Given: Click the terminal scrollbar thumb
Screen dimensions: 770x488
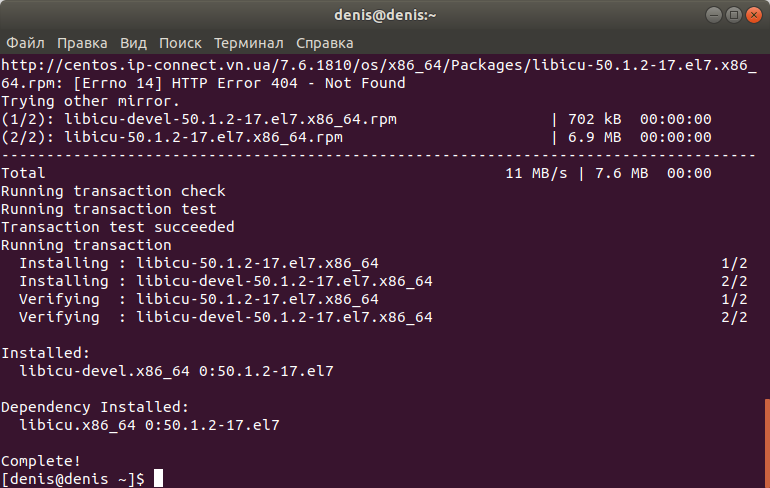Looking at the screenshot, I should tap(768, 443).
